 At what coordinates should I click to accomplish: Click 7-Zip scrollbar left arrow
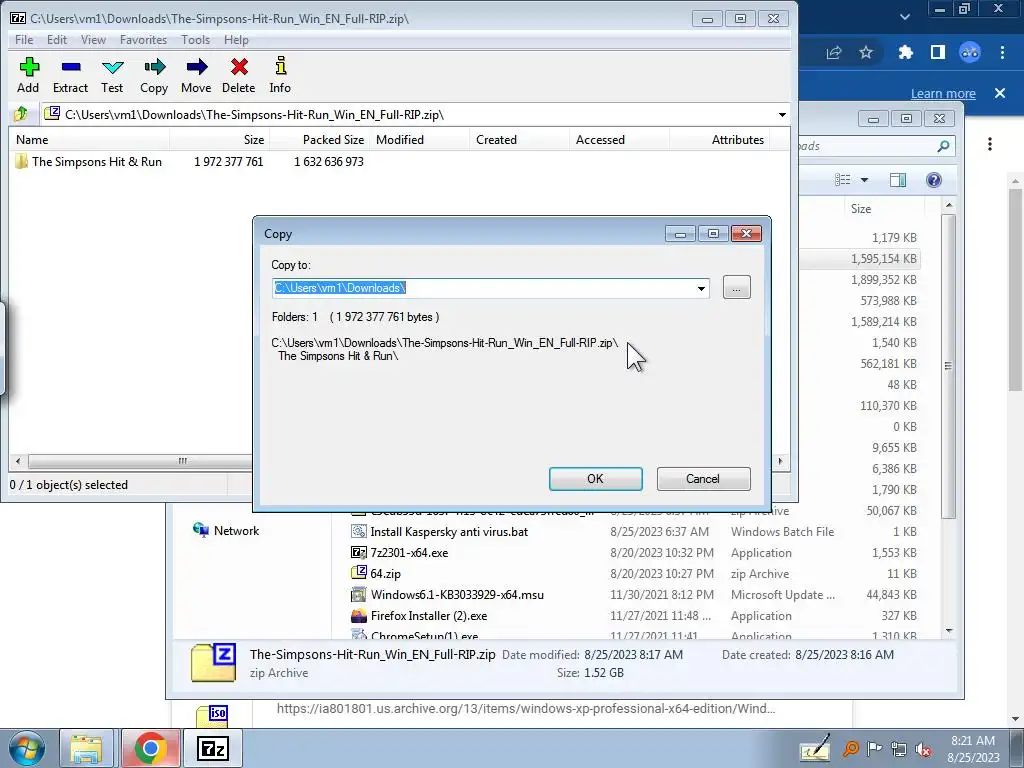click(x=18, y=461)
